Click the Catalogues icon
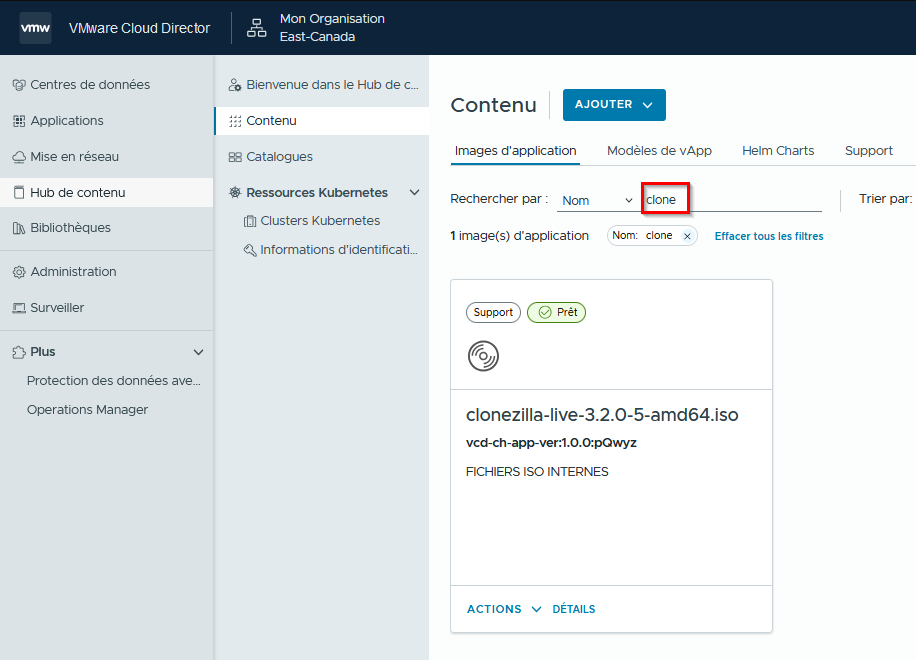 235,157
